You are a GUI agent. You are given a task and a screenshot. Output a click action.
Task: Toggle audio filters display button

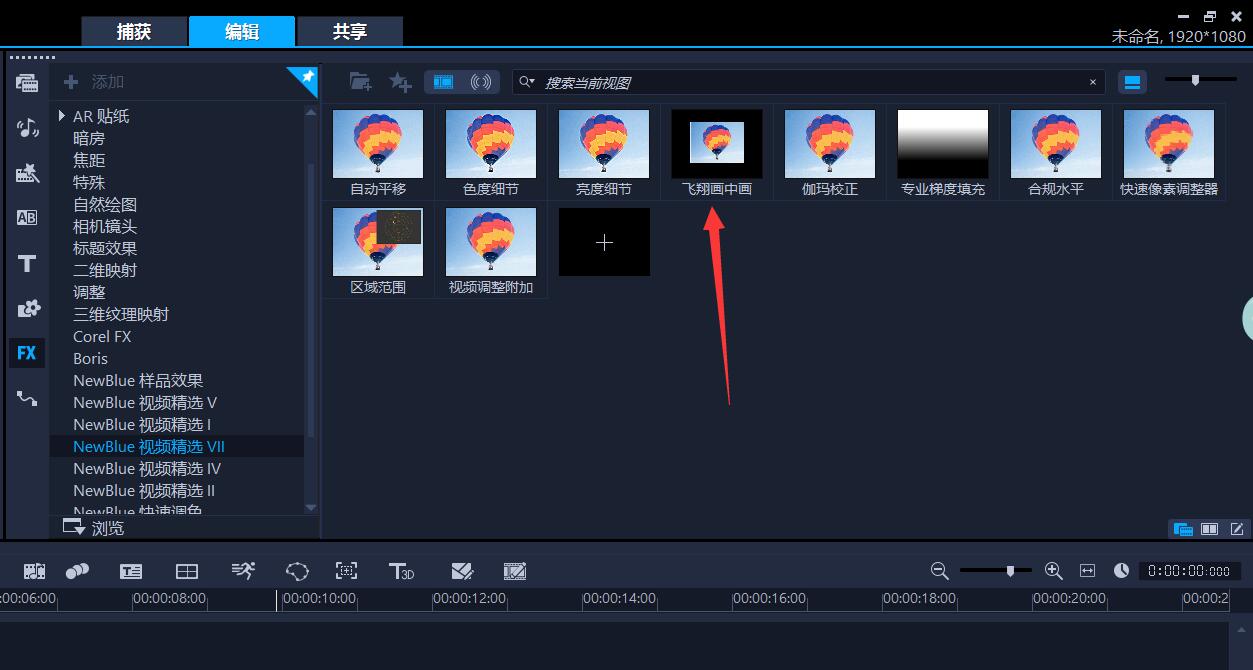481,82
